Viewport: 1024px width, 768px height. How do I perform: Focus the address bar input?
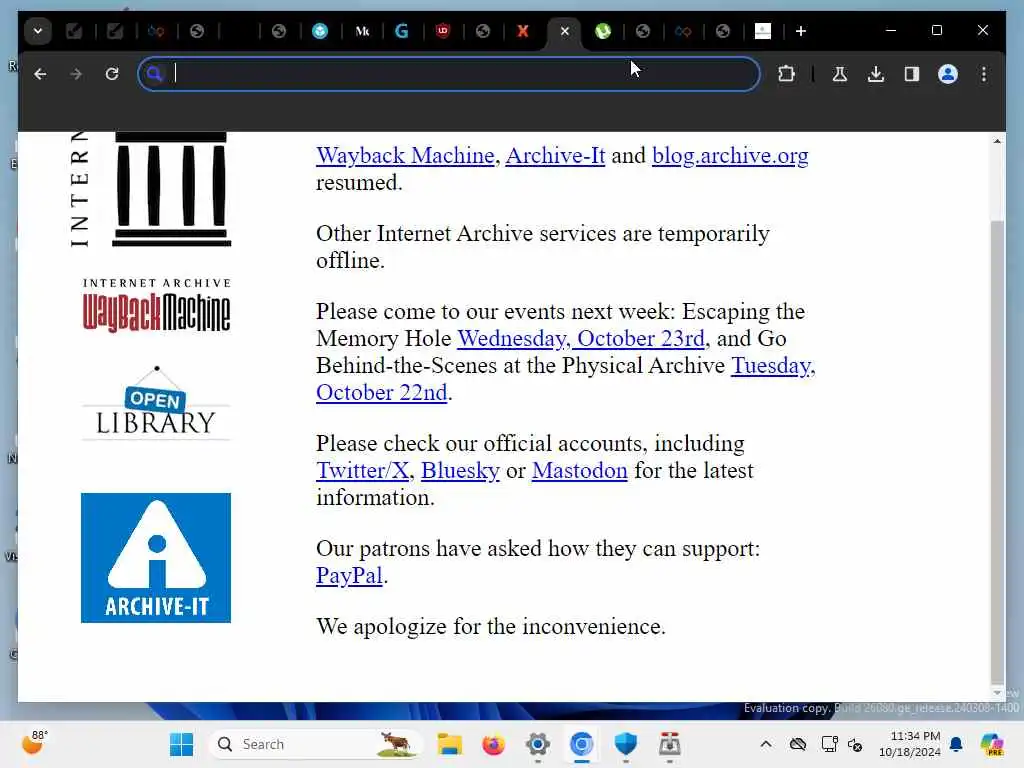click(x=449, y=74)
